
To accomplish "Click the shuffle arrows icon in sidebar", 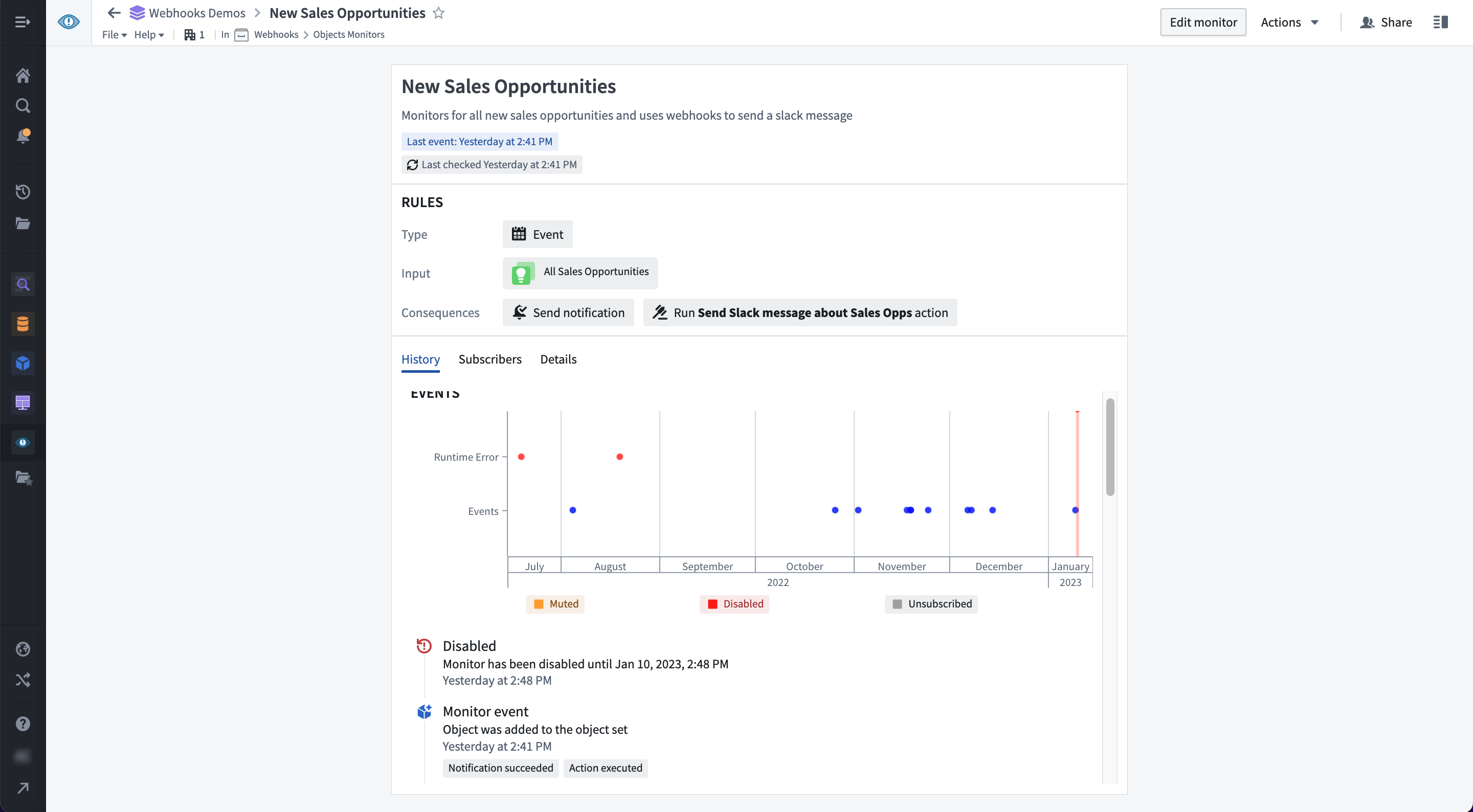I will (23, 680).
